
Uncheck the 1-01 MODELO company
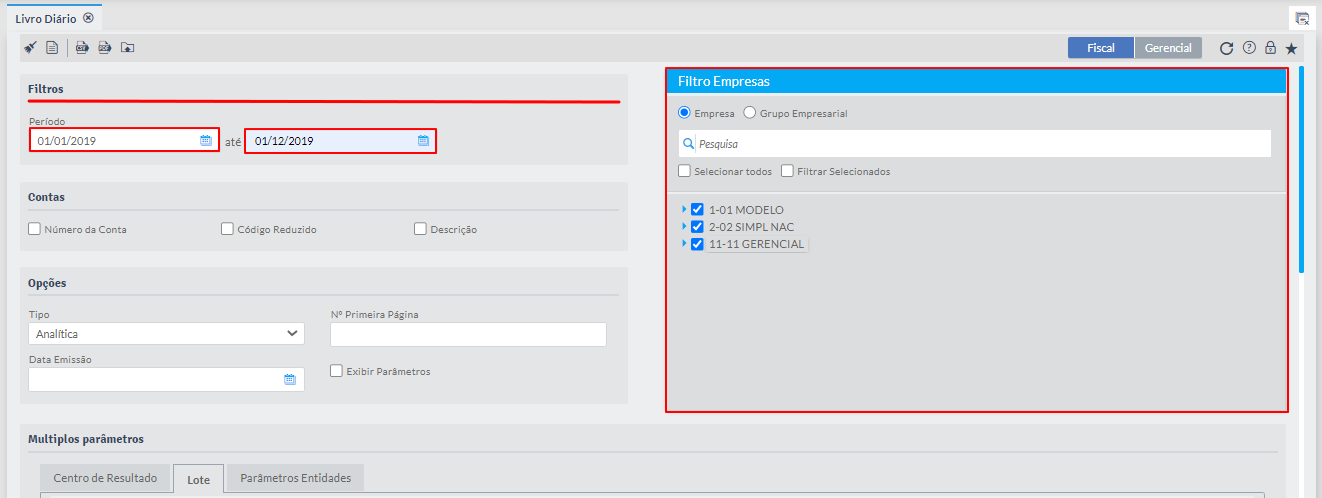coord(698,210)
